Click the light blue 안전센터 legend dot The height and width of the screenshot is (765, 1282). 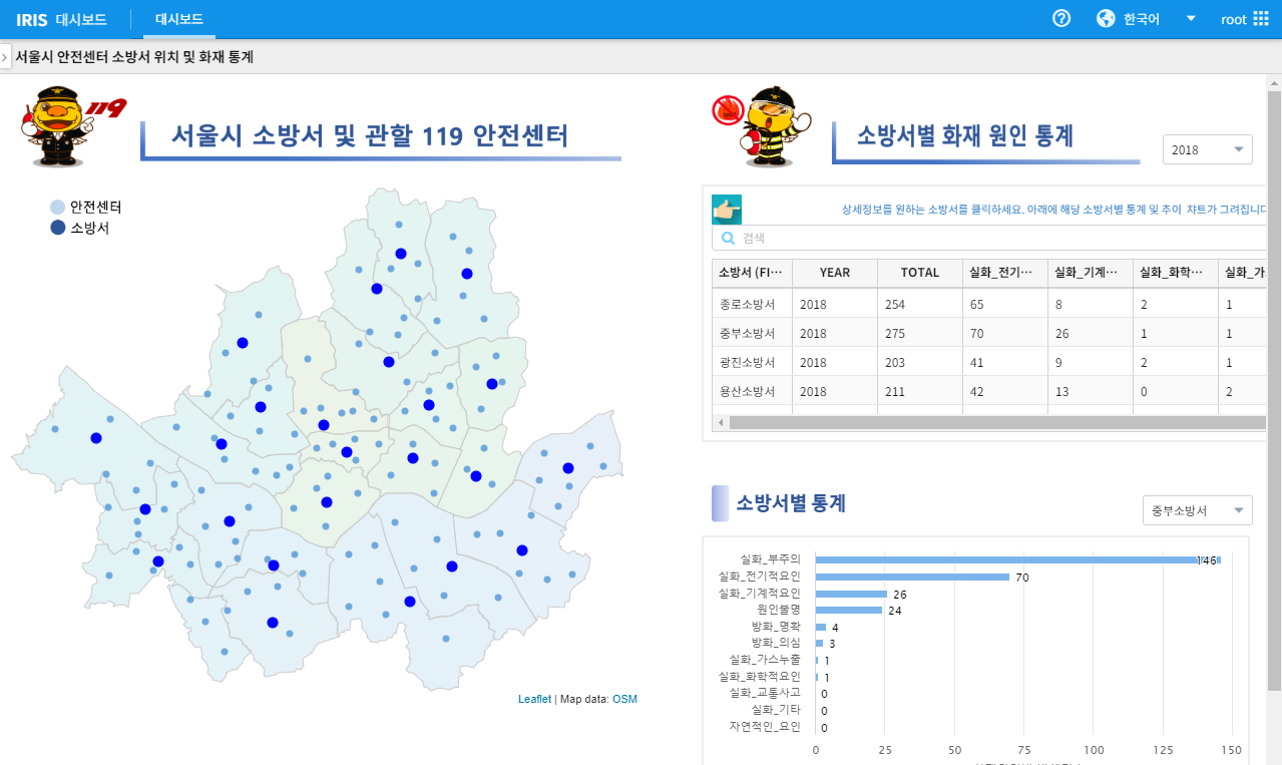58,207
